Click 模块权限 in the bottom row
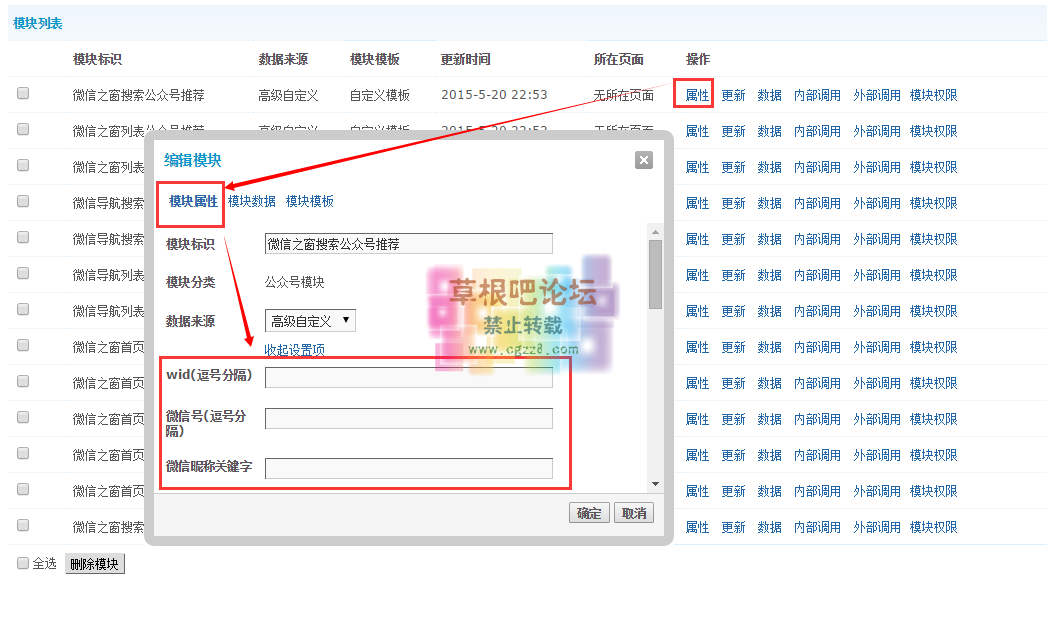Viewport: 1047px width, 631px height. pos(933,527)
